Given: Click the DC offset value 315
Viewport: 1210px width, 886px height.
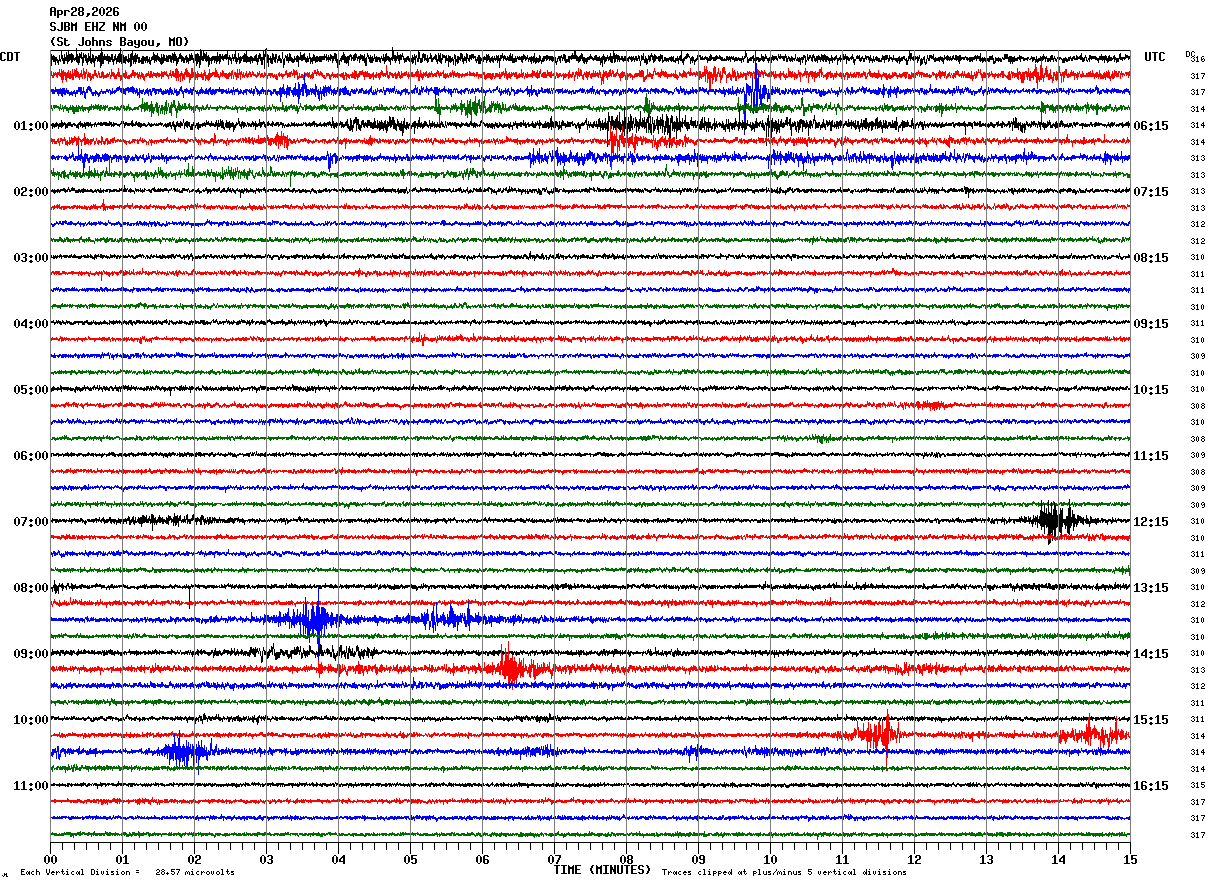Looking at the screenshot, I should [x=1197, y=786].
